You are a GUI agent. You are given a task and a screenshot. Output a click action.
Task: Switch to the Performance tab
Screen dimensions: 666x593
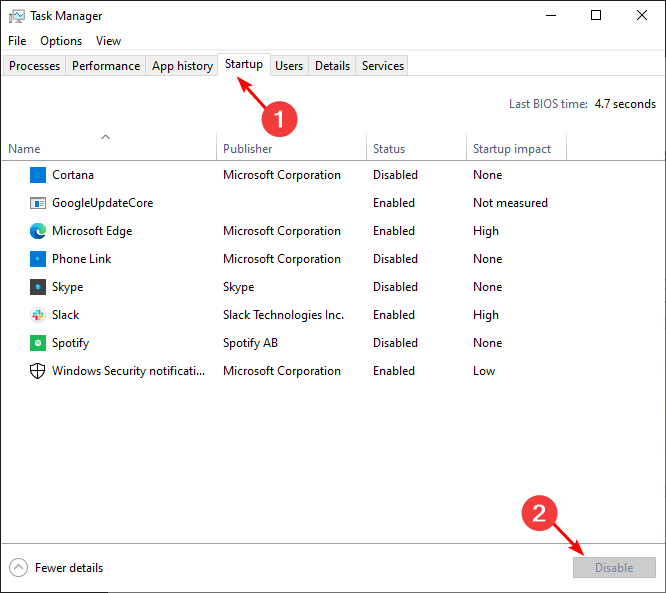coord(106,66)
